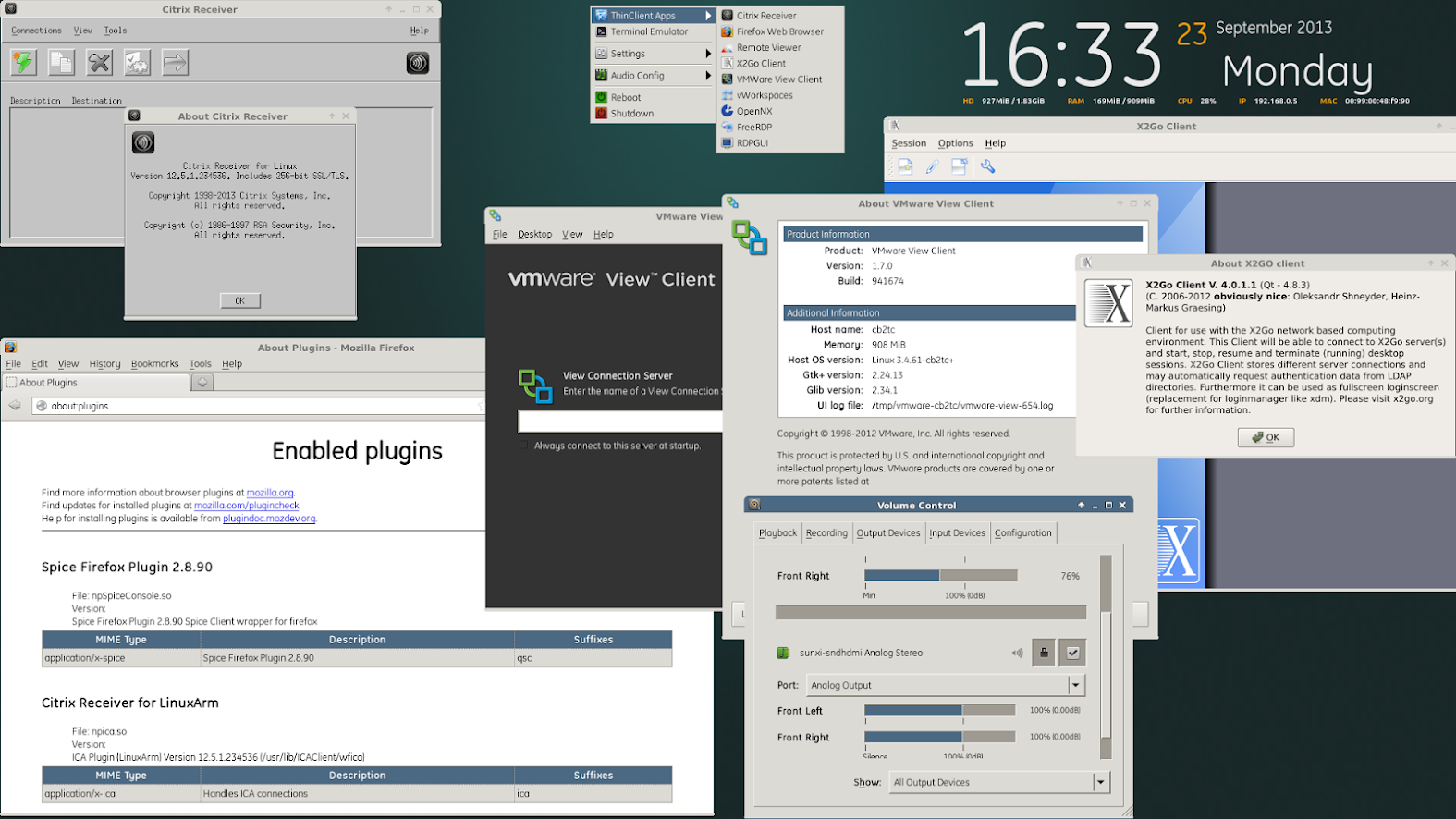1456x819 pixels.
Task: Select the About Plugins tab in Firefox
Action: pyautogui.click(x=96, y=382)
